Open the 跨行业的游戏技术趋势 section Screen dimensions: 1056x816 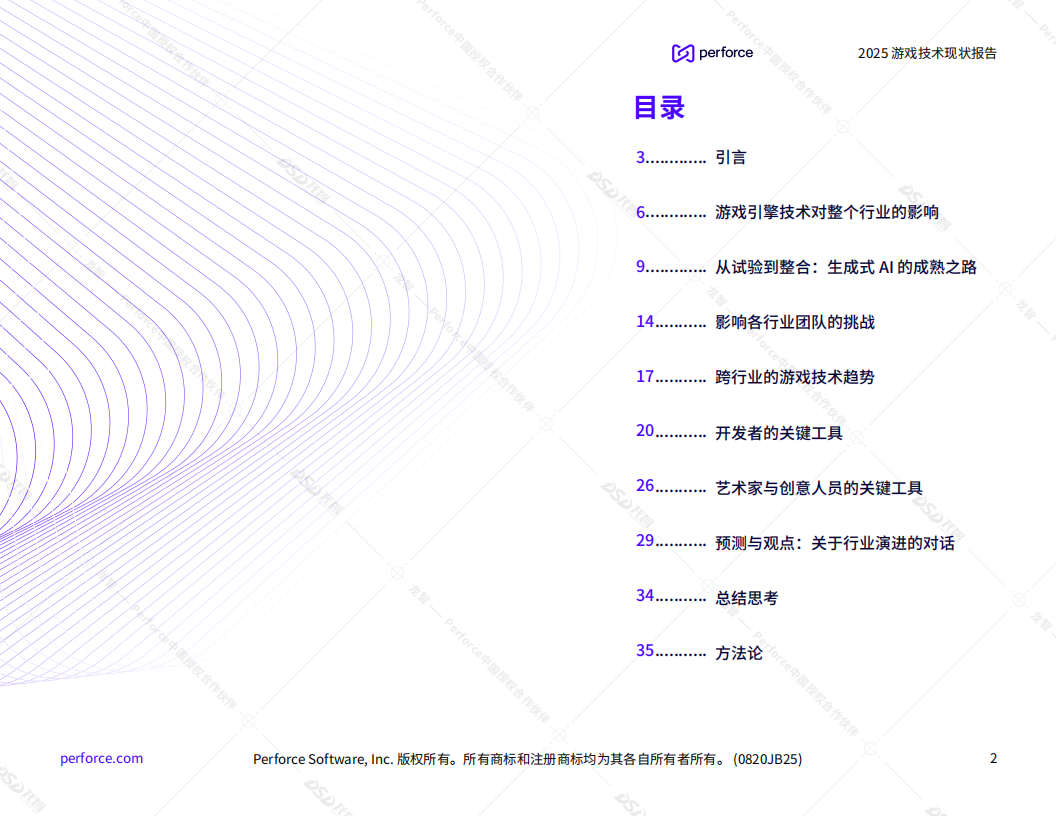(795, 377)
